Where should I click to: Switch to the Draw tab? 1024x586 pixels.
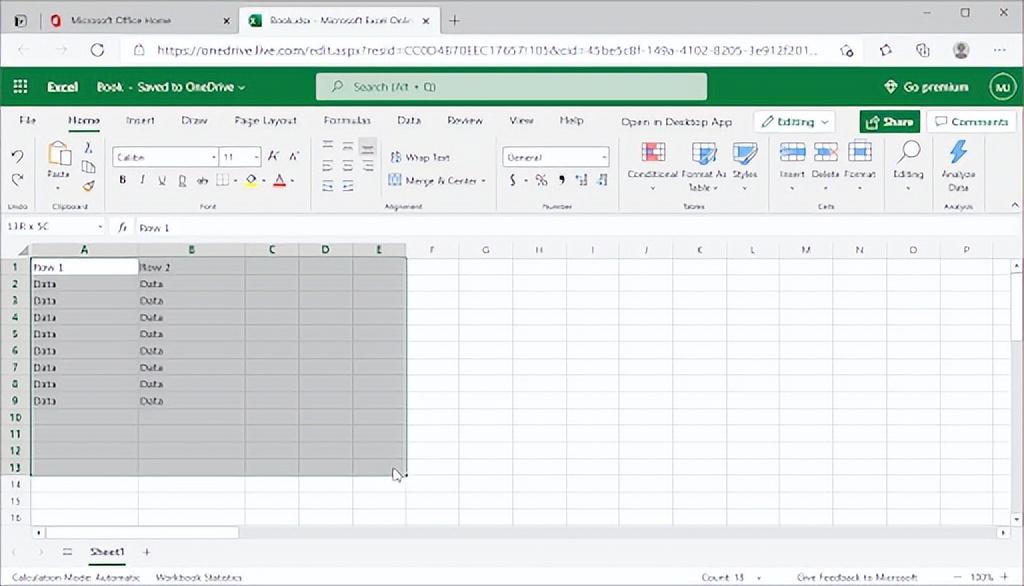[194, 120]
